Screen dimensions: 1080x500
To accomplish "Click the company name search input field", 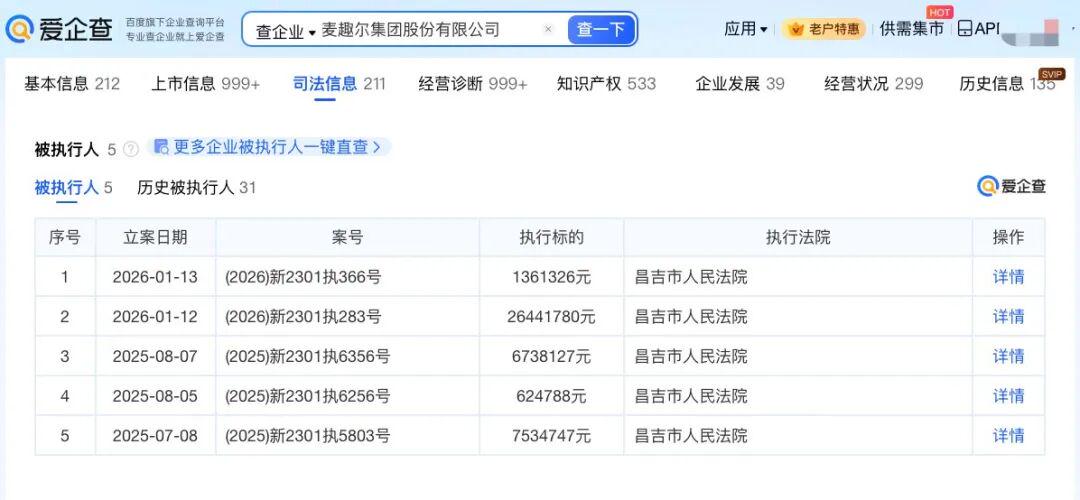I will (425, 30).
